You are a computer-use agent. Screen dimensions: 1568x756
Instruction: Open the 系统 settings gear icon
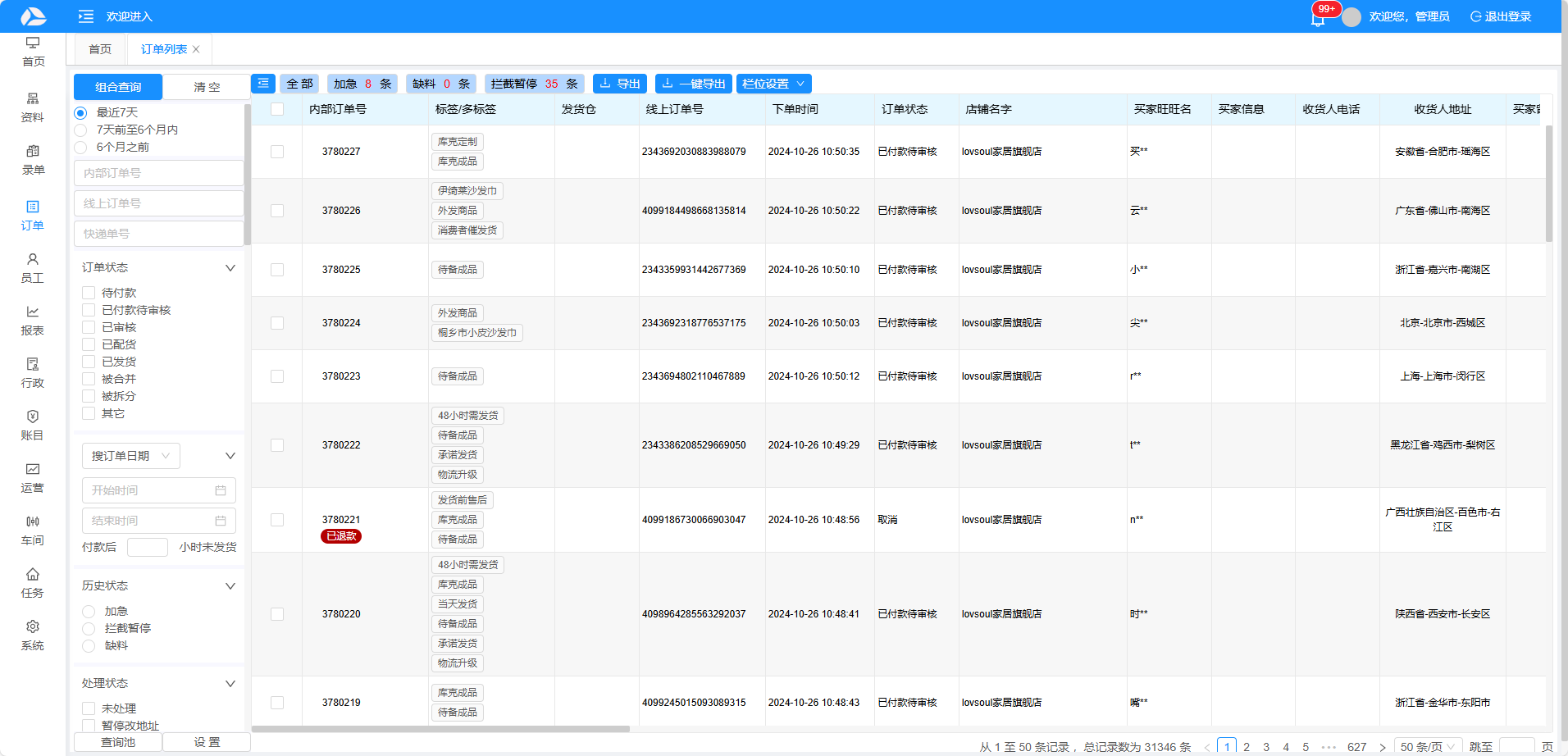pos(33,635)
